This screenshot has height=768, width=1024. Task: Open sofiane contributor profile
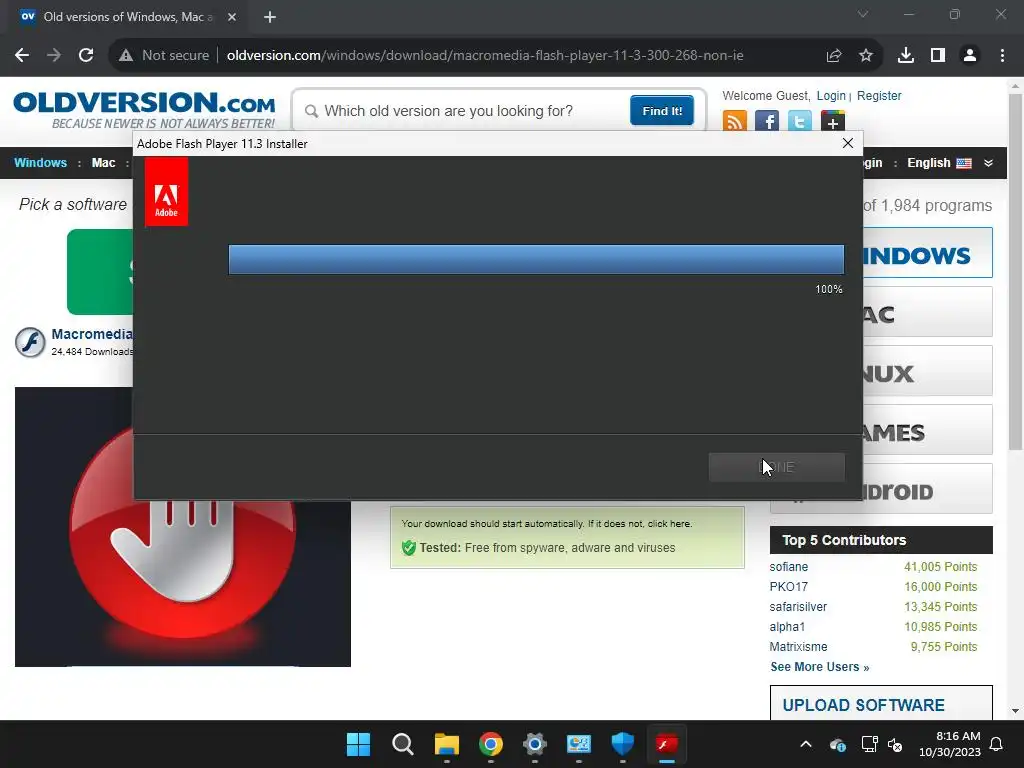tap(788, 567)
